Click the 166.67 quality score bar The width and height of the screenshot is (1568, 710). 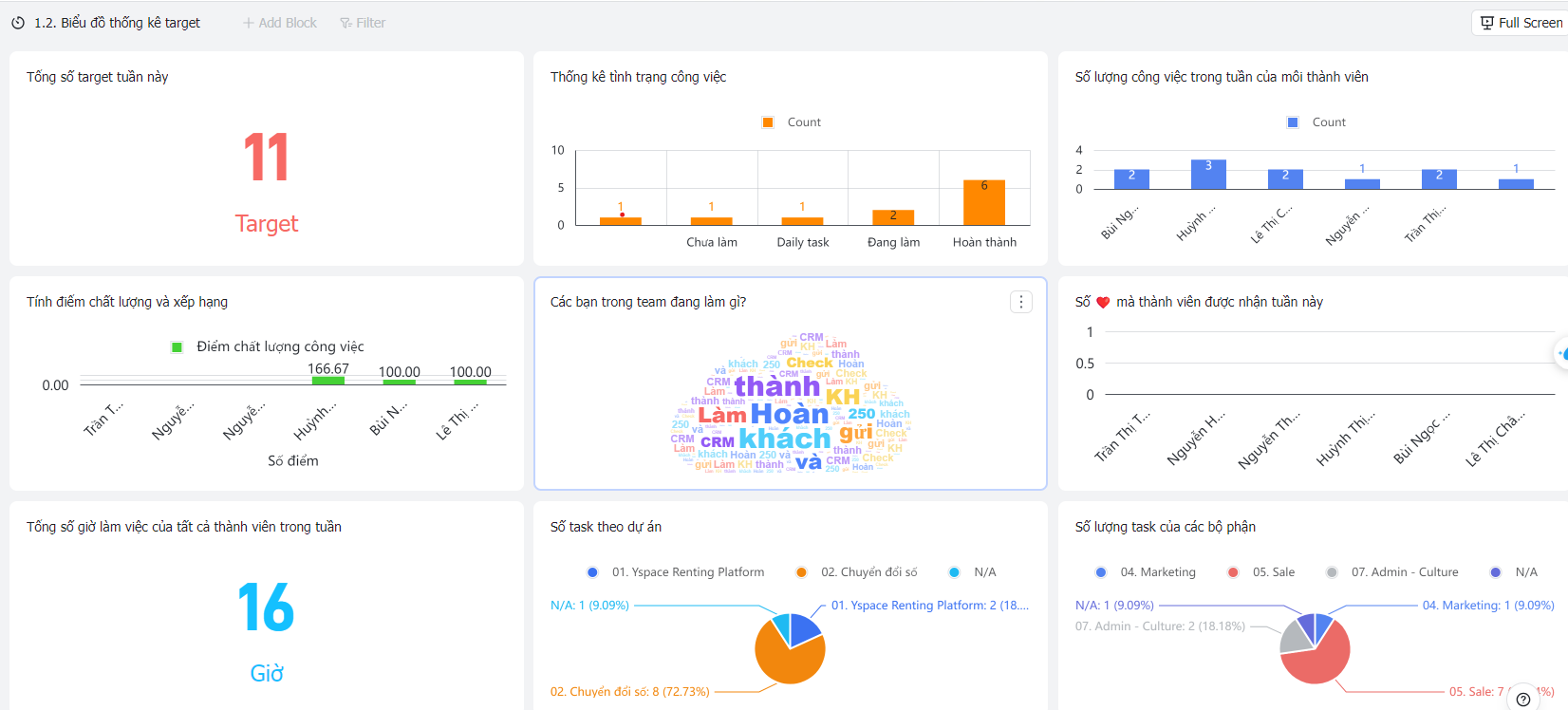coord(328,381)
